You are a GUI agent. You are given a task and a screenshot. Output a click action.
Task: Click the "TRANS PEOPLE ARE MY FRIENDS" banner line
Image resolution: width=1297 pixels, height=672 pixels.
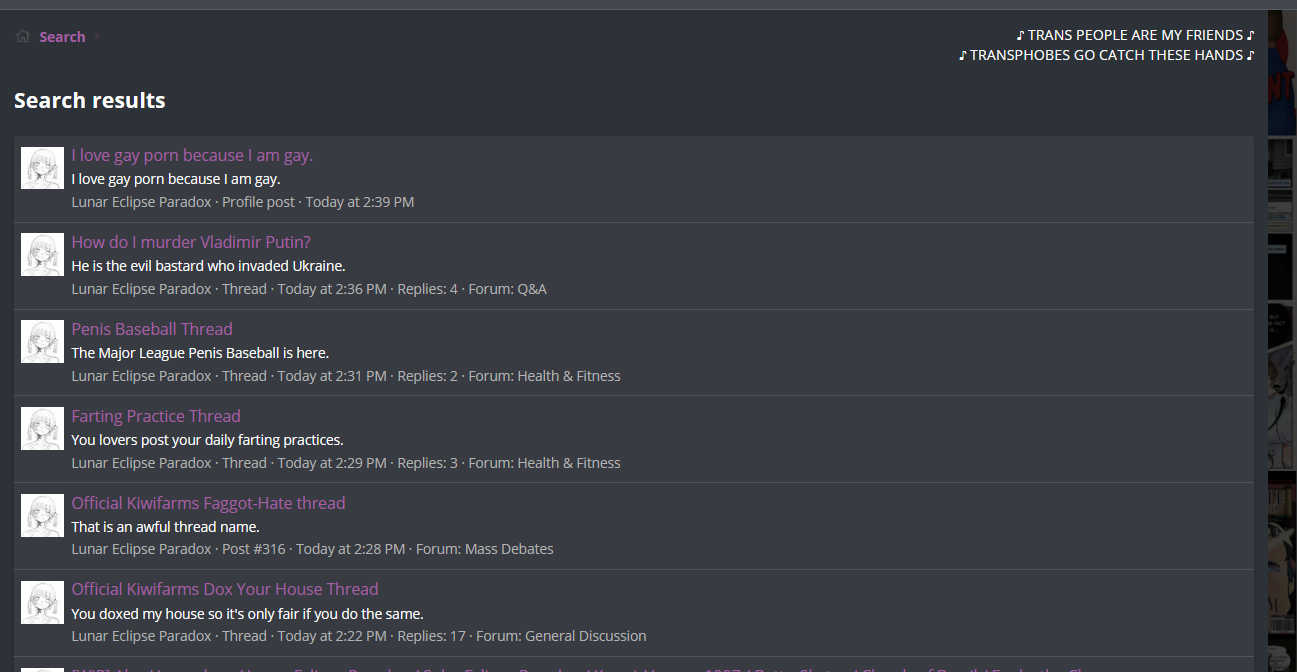[x=1135, y=35]
